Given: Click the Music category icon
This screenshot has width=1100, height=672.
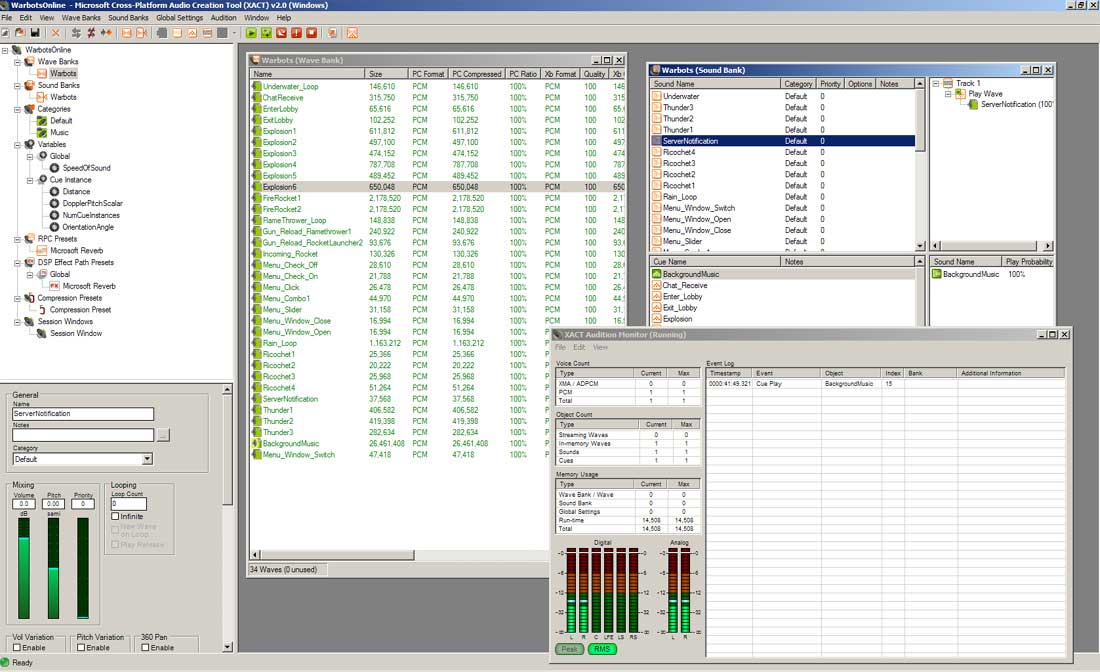Looking at the screenshot, I should pyautogui.click(x=41, y=132).
